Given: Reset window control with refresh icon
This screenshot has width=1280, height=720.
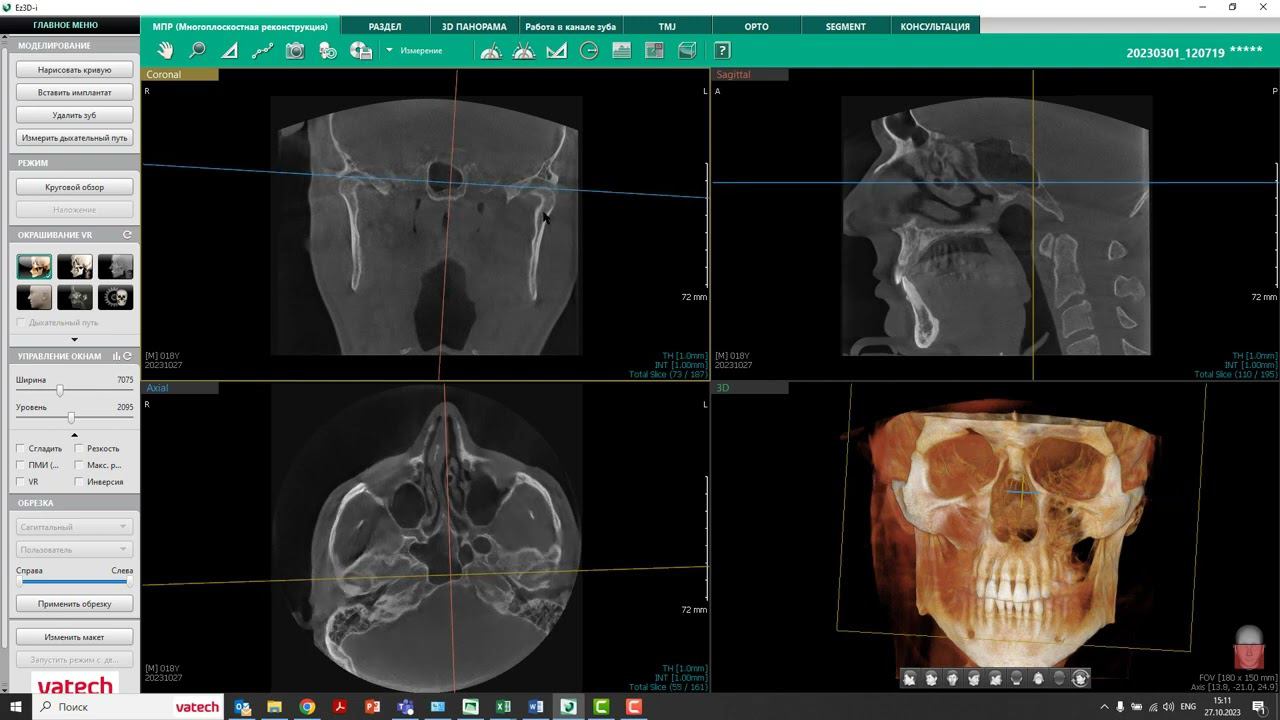Looking at the screenshot, I should click(x=127, y=356).
